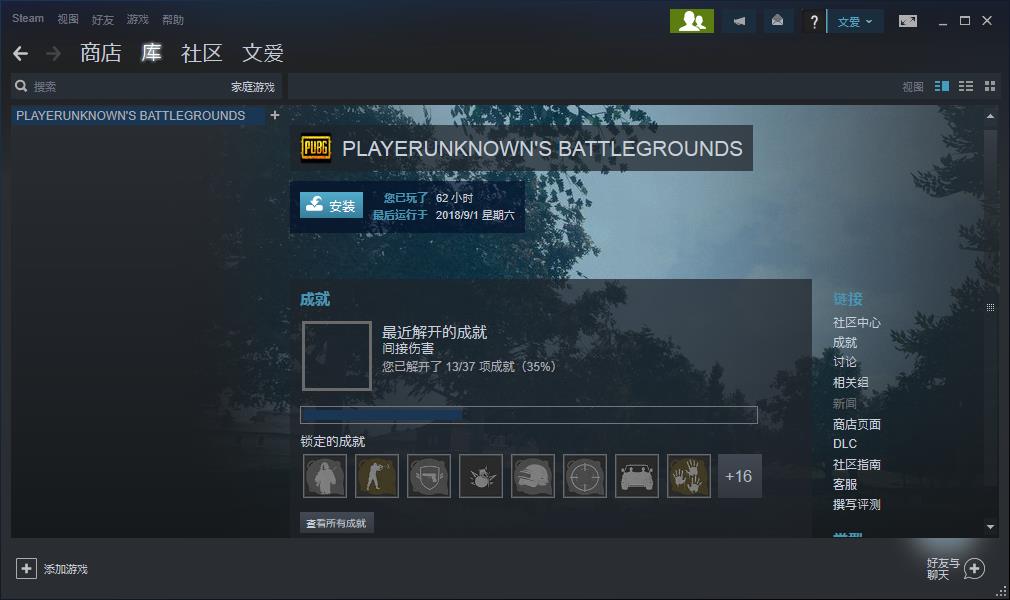Image resolution: width=1010 pixels, height=600 pixels.
Task: Switch to grid view layout
Action: pyautogui.click(x=990, y=86)
